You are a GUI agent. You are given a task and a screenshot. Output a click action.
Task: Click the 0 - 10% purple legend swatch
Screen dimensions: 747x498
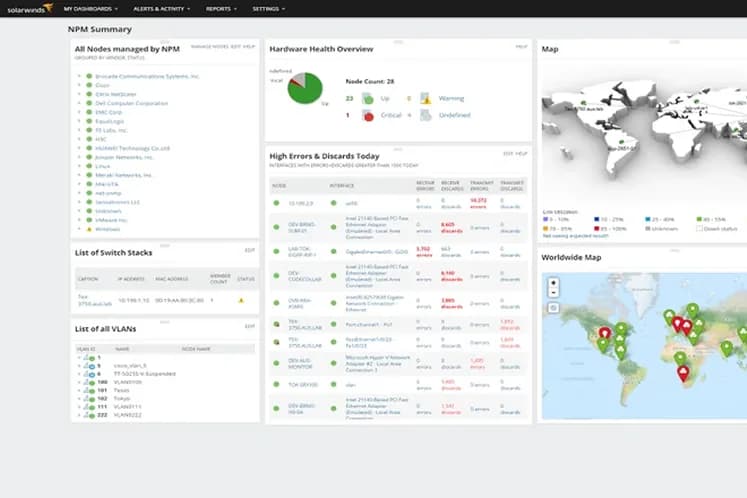(x=545, y=219)
